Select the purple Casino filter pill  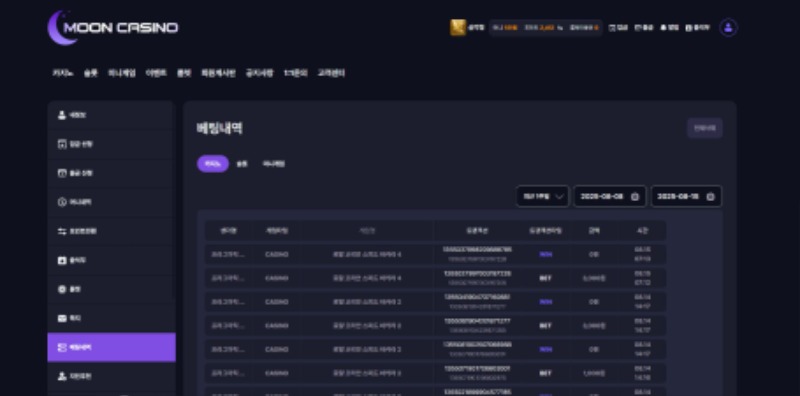tap(213, 164)
